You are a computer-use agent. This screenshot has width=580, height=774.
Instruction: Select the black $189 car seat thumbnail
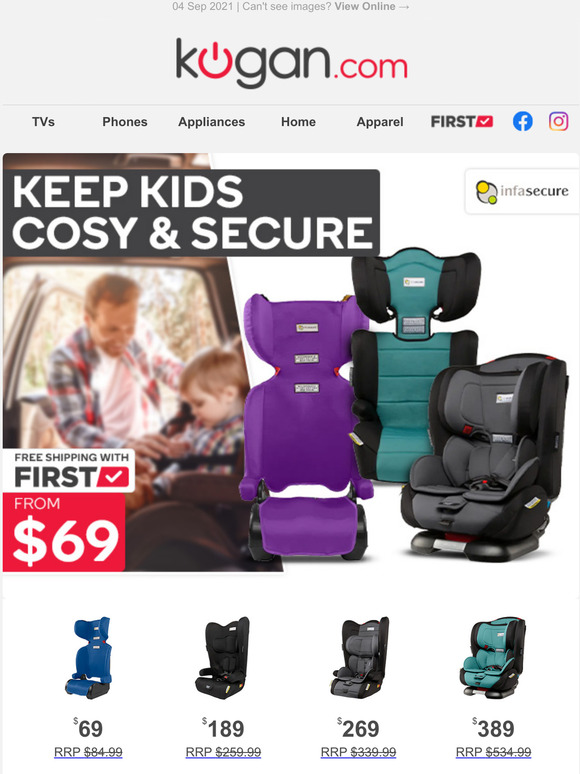coord(223,658)
